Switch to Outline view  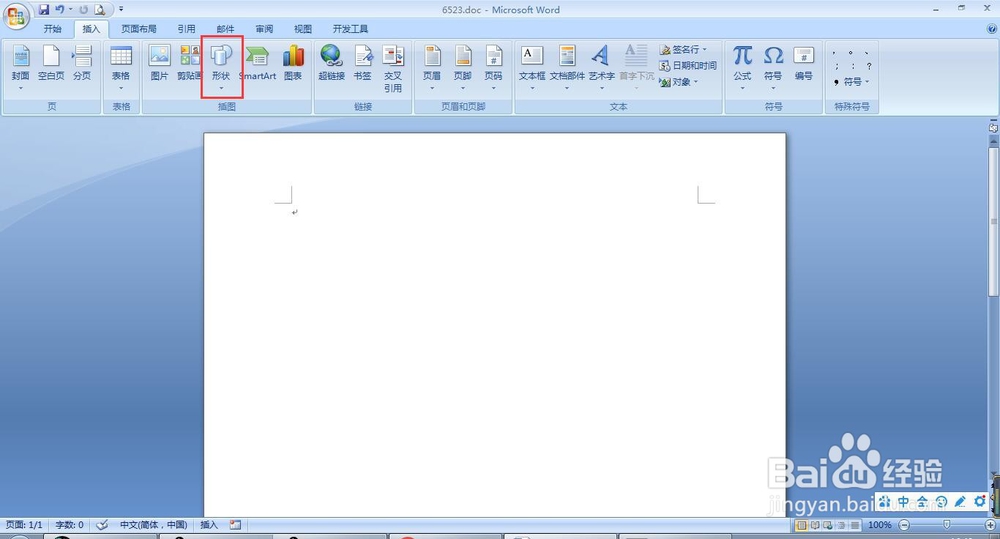[841, 524]
